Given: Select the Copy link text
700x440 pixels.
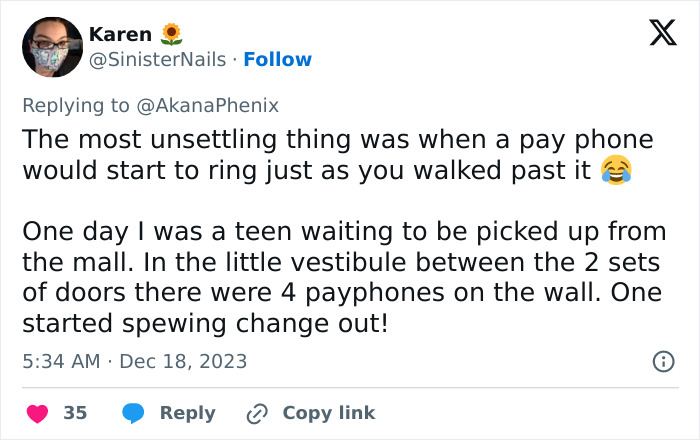Looking at the screenshot, I should [329, 413].
